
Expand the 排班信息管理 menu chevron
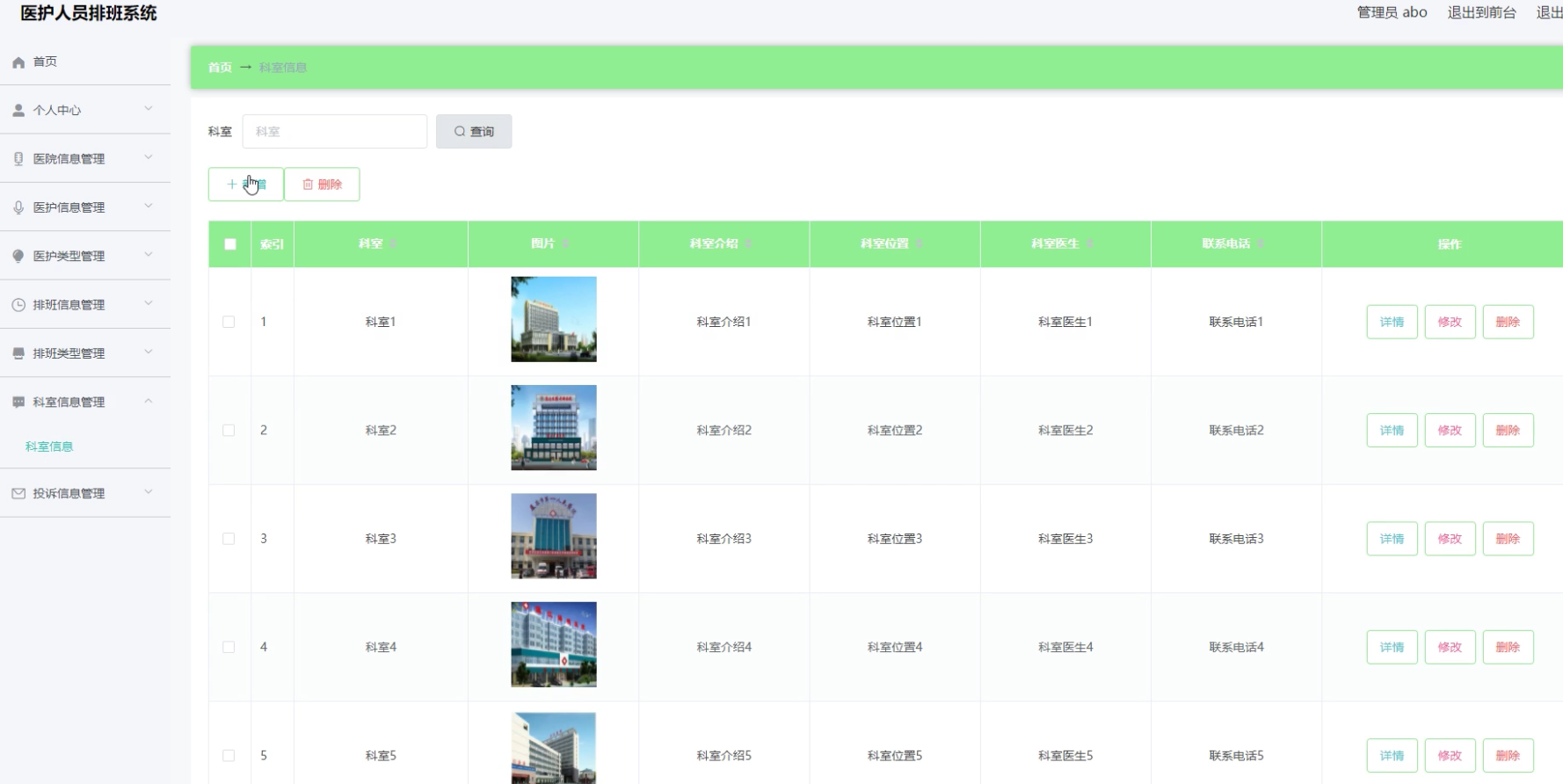pyautogui.click(x=149, y=303)
